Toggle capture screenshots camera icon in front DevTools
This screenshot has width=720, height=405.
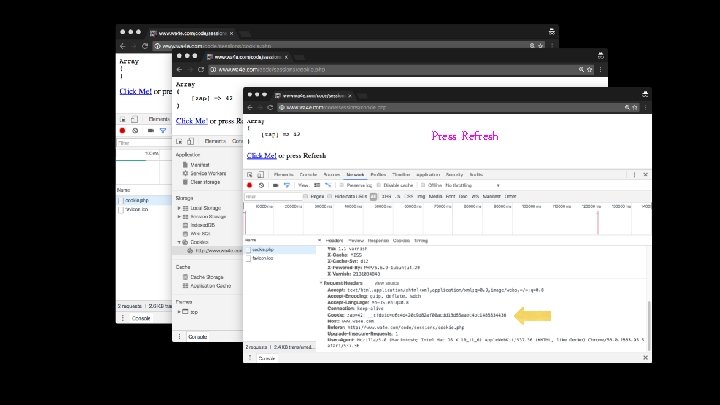[276, 186]
